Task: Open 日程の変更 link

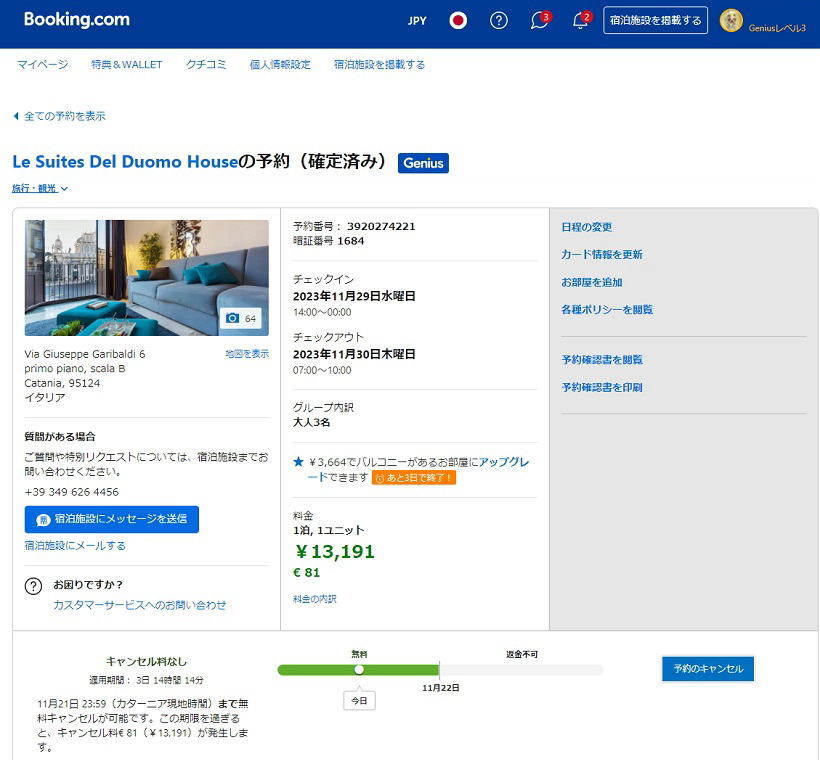Action: point(587,228)
